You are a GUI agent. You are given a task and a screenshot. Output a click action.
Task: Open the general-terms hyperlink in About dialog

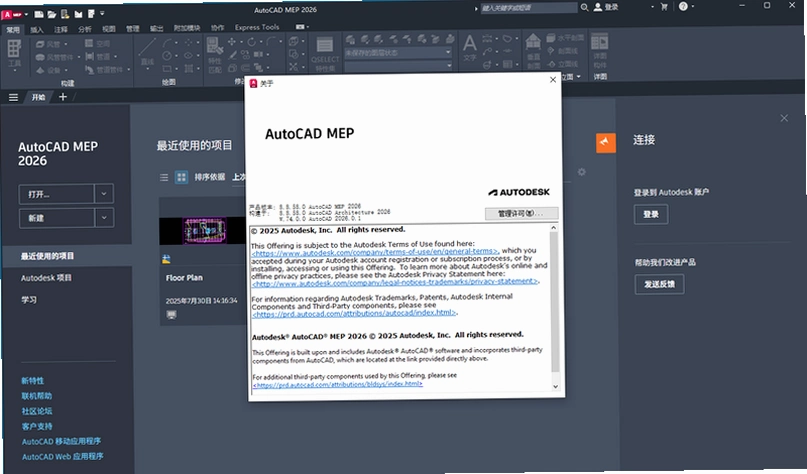375,252
